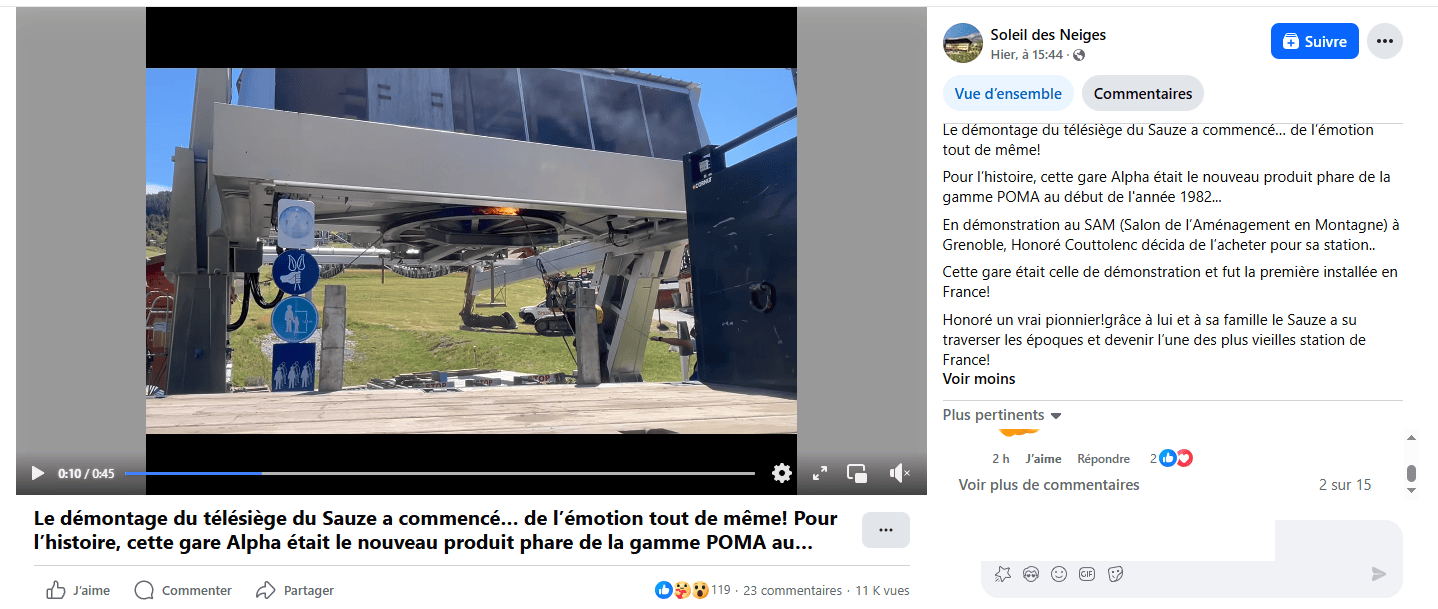1438x609 pixels.
Task: Share the post with Partager
Action: tap(295, 590)
